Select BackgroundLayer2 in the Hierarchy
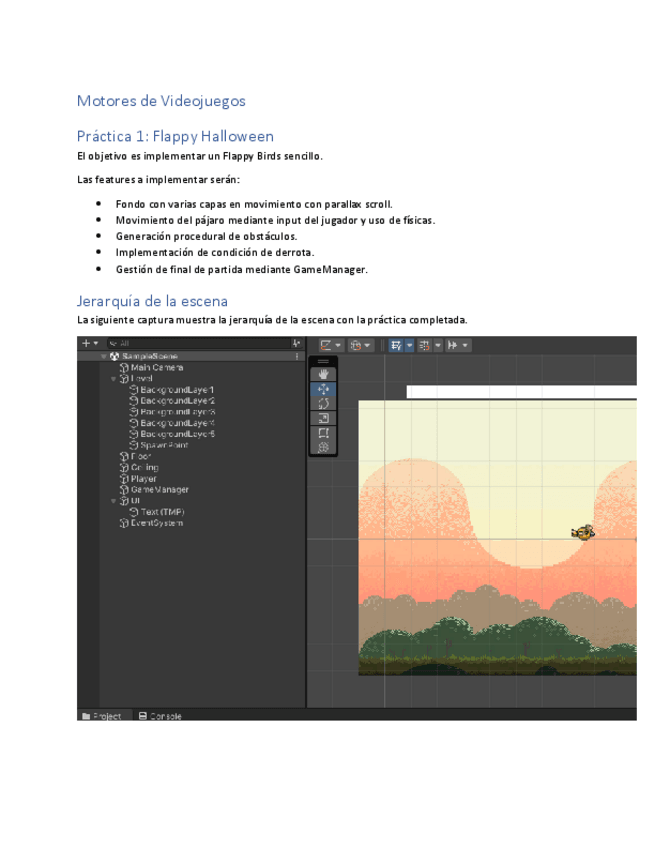The width and height of the screenshot is (655, 848). pos(177,401)
